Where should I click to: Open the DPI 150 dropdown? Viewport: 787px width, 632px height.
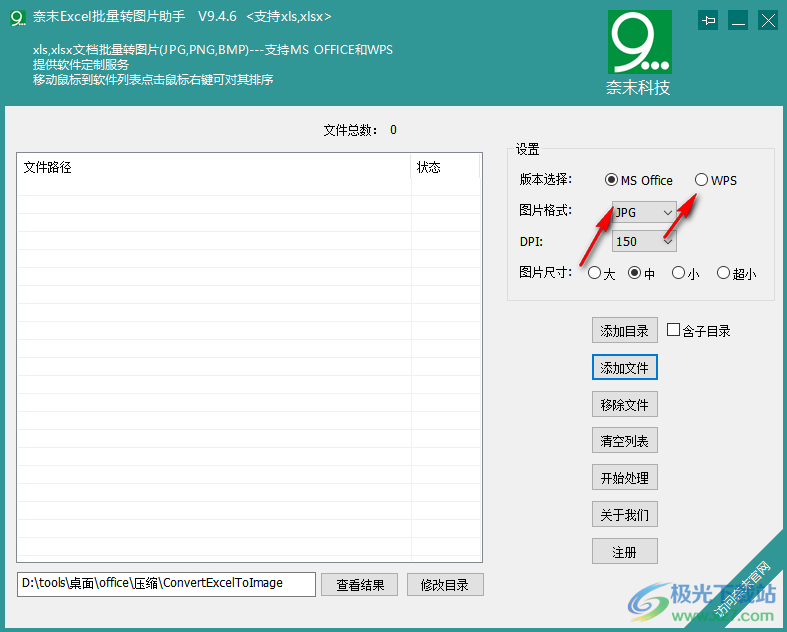[x=644, y=241]
